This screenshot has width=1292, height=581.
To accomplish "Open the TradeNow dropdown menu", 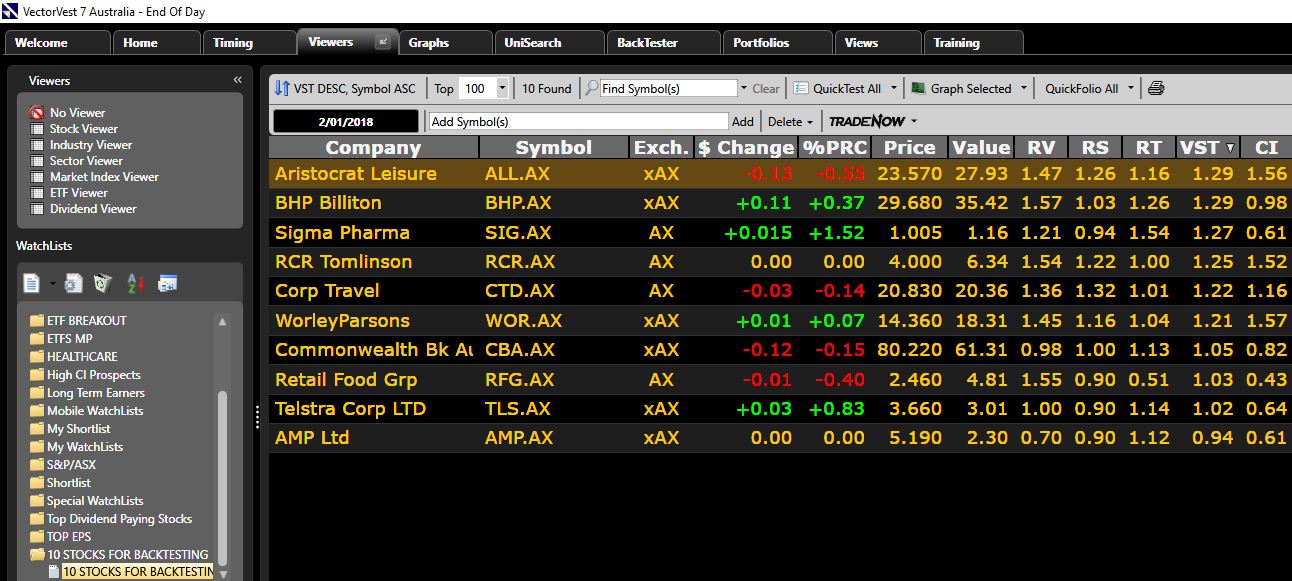I will pyautogui.click(x=914, y=121).
